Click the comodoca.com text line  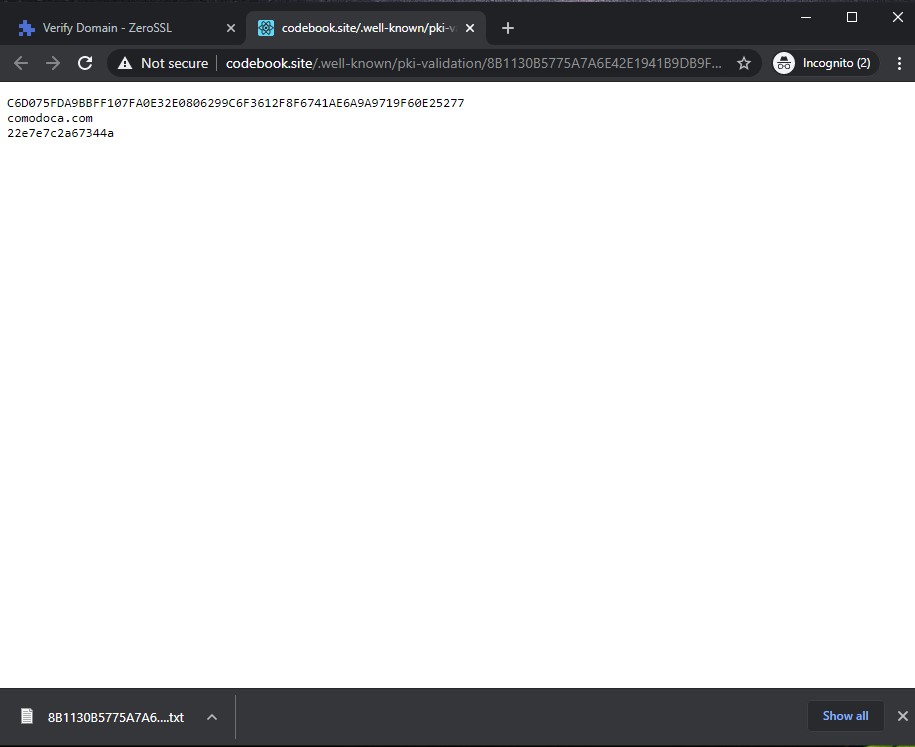(x=50, y=118)
